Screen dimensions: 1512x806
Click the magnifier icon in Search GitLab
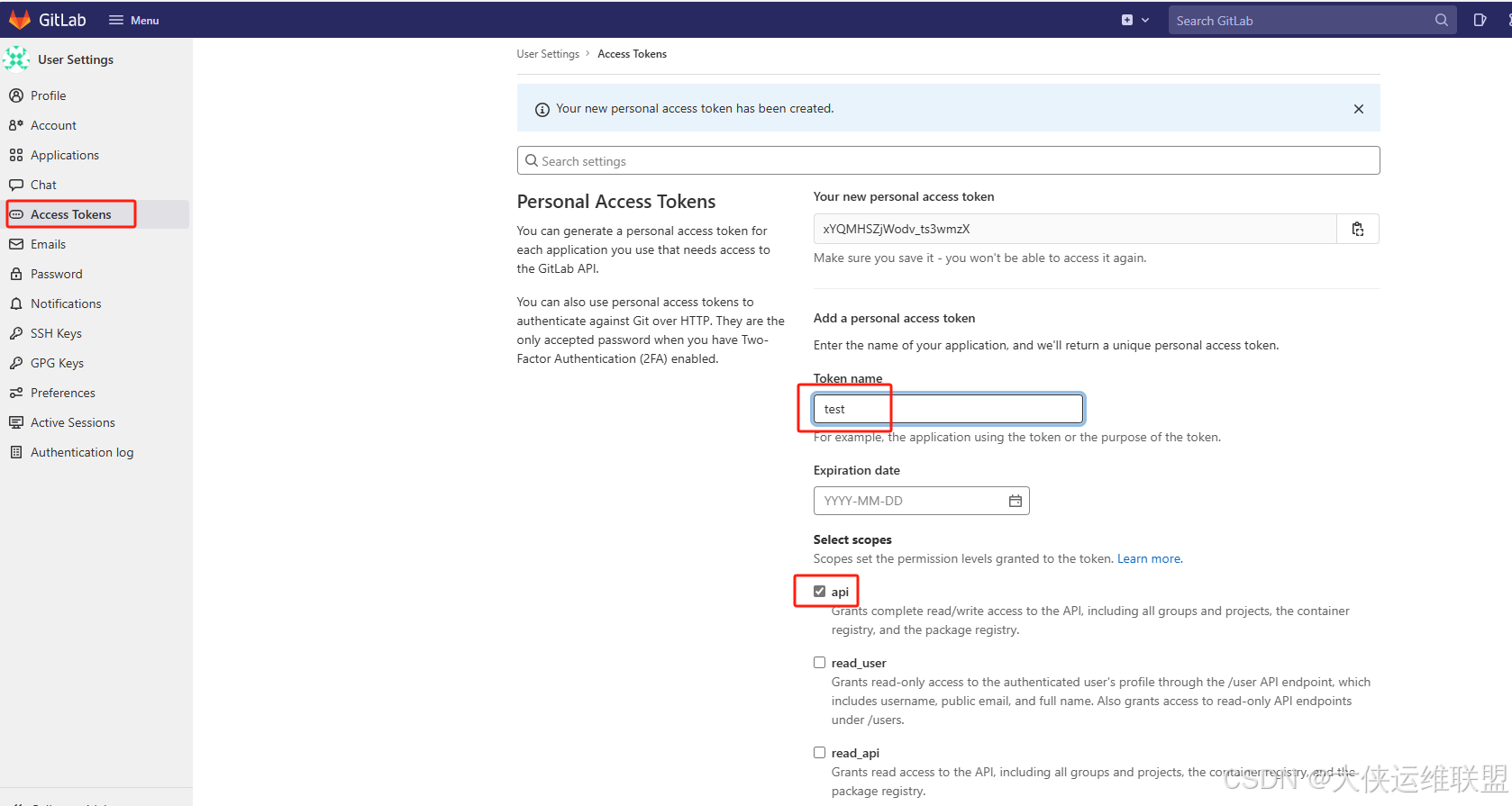tap(1442, 20)
